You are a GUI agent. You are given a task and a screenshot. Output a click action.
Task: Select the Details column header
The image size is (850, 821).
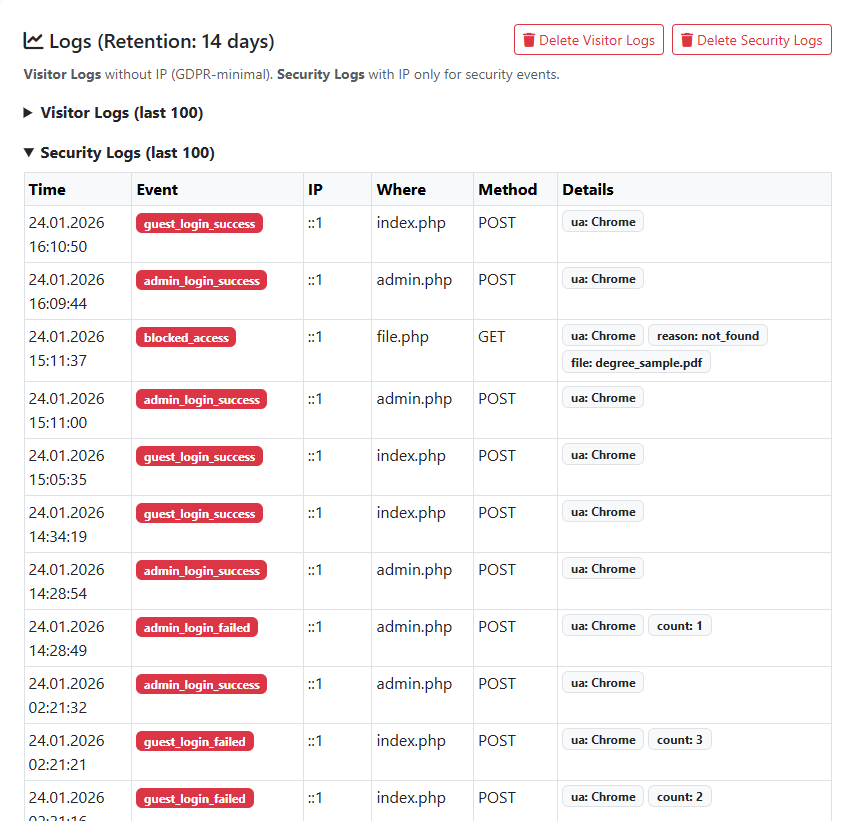(588, 190)
